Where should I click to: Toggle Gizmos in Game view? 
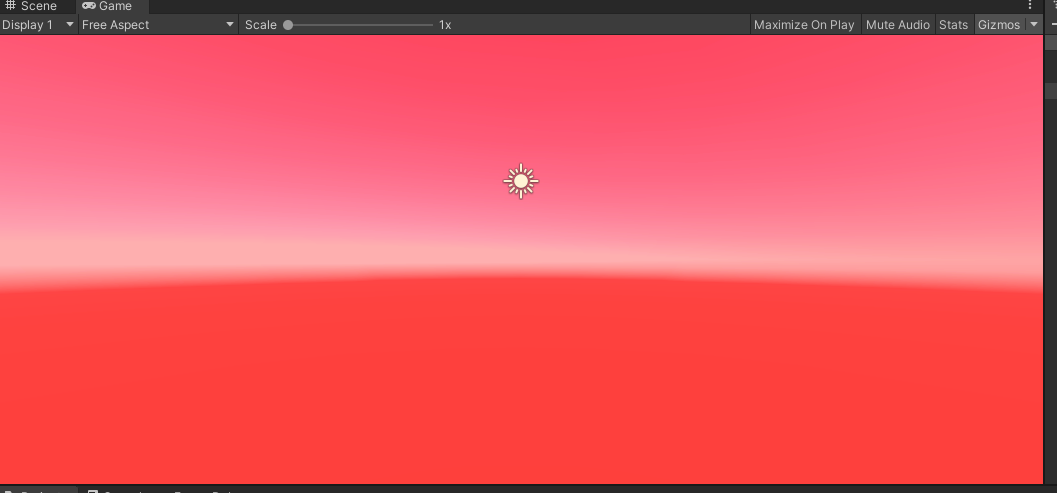(x=998, y=25)
